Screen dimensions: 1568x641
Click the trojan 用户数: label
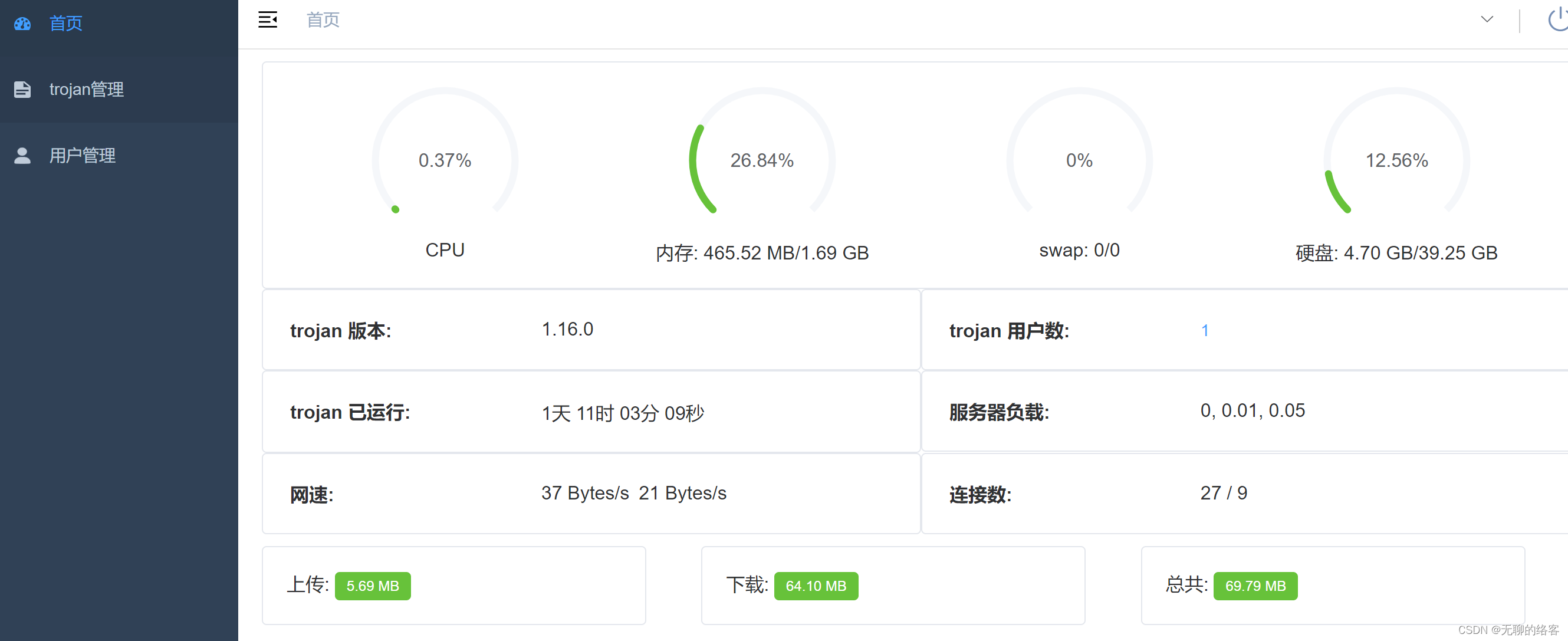click(1008, 331)
